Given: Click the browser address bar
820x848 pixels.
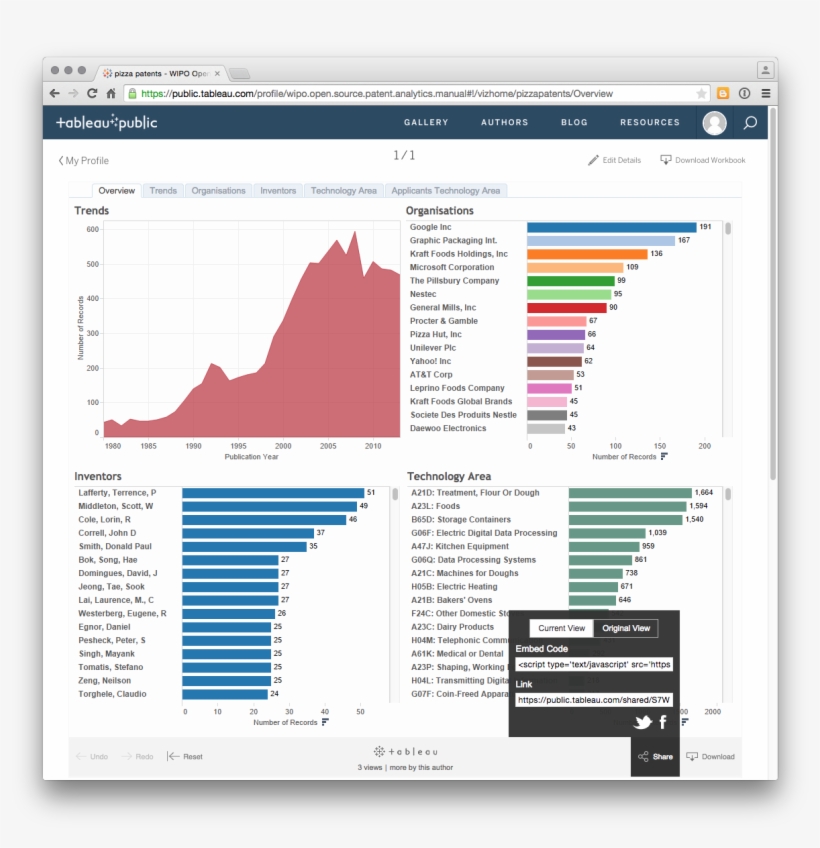Looking at the screenshot, I should pyautogui.click(x=416, y=94).
